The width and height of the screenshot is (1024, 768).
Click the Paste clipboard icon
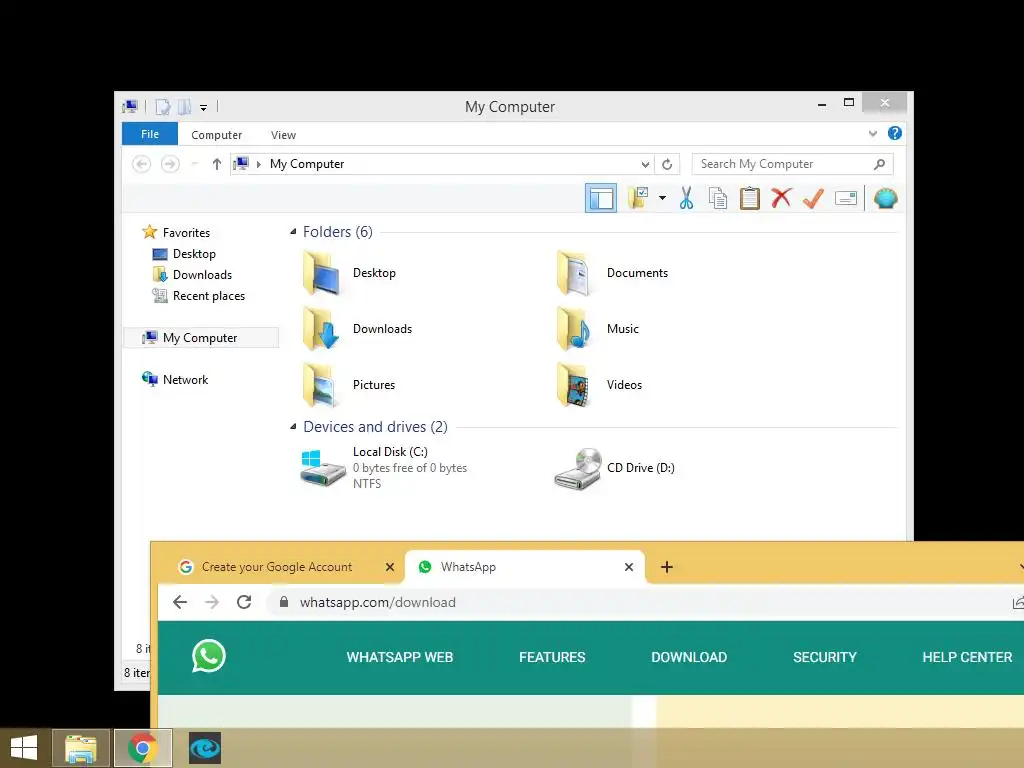pos(749,198)
